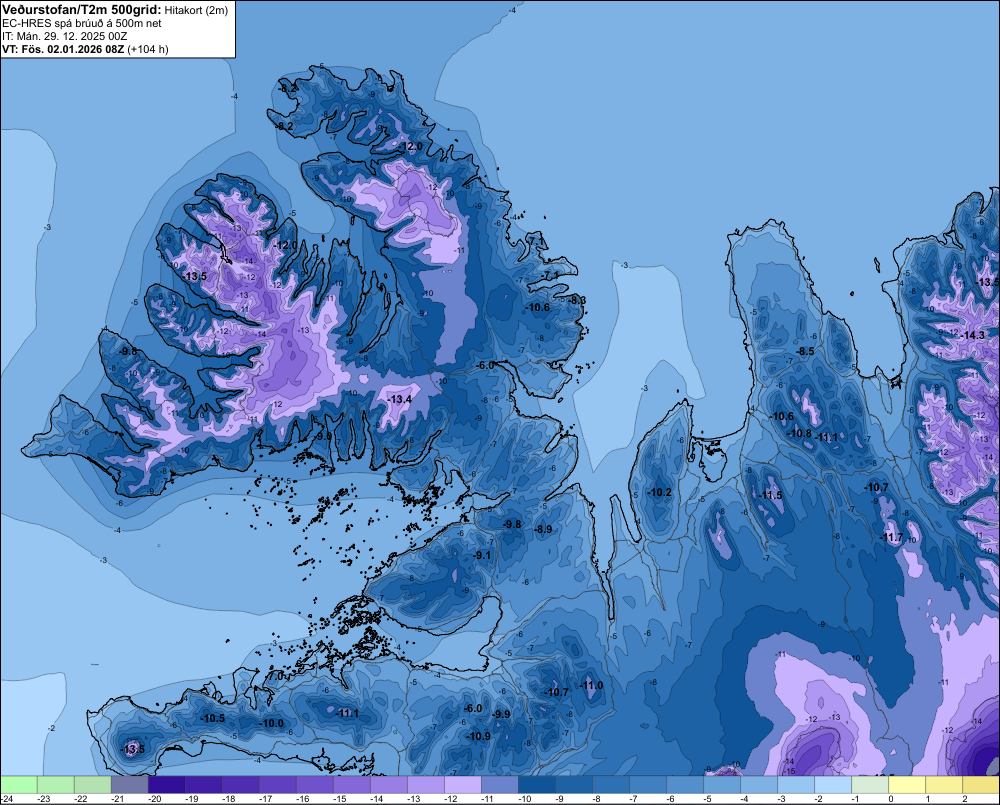Click the -19 label on the color scale
Screen dimensions: 1000x805
(191, 799)
